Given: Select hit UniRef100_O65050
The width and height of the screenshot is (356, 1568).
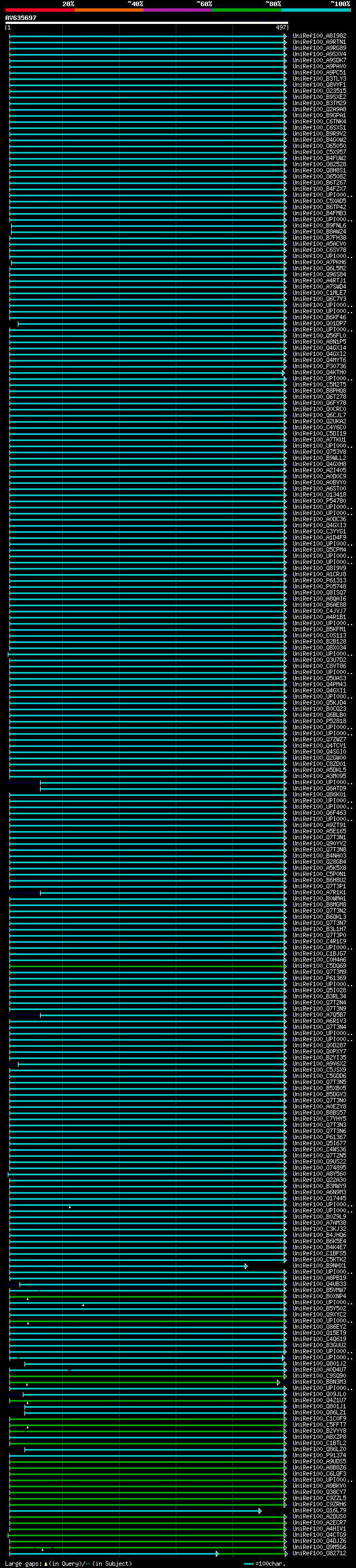Looking at the screenshot, I should click(x=319, y=146).
